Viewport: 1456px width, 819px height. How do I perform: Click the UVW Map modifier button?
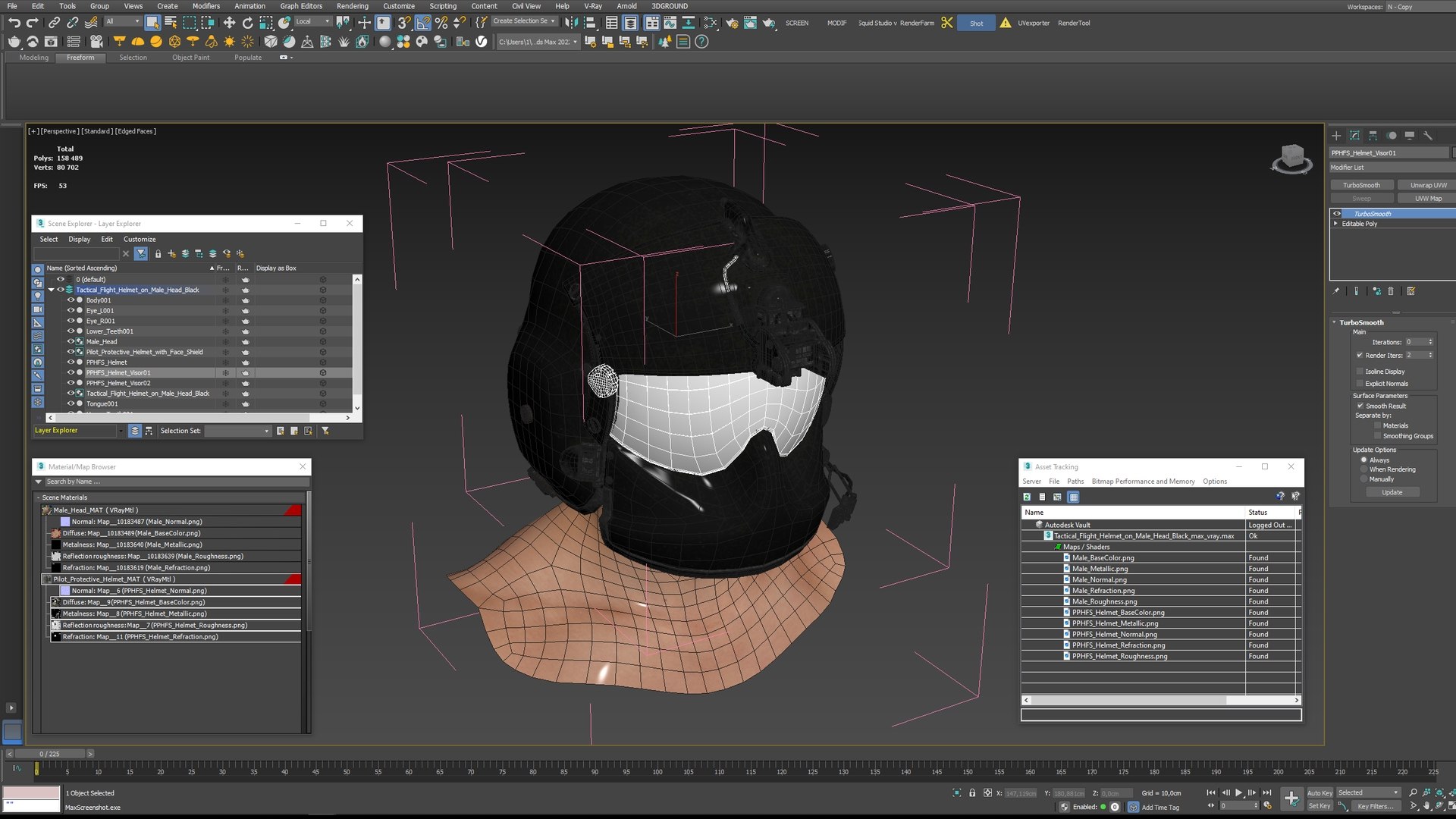pyautogui.click(x=1428, y=199)
